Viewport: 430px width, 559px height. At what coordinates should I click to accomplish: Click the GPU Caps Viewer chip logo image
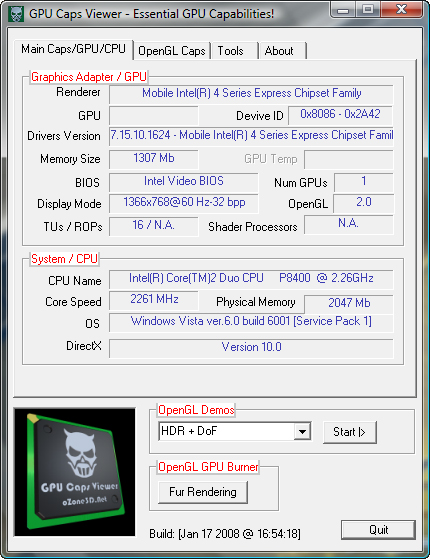pyautogui.click(x=75, y=472)
